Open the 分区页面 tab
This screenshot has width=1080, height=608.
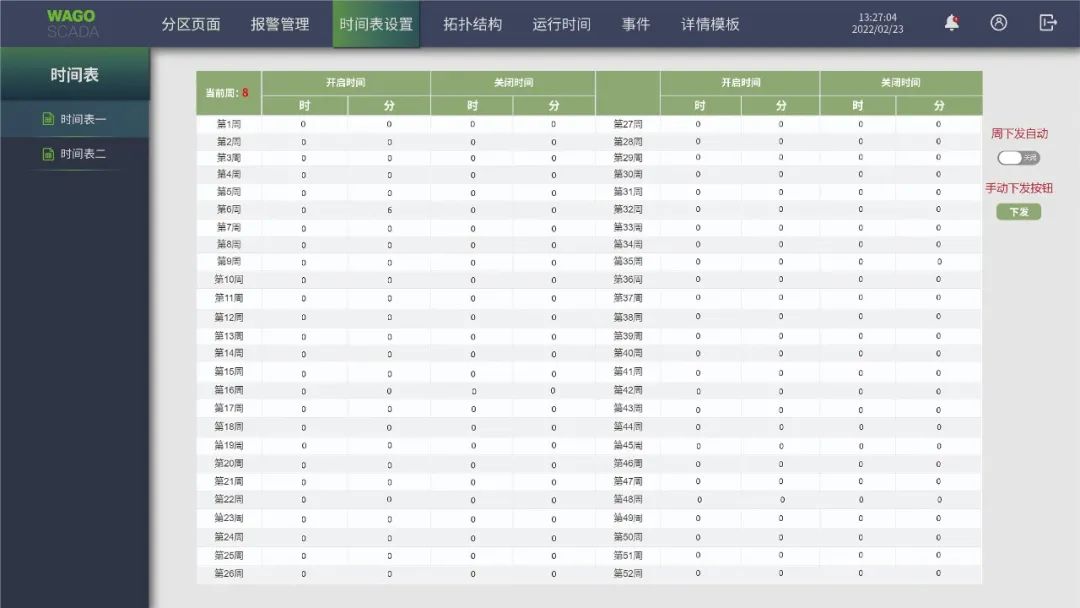(191, 24)
